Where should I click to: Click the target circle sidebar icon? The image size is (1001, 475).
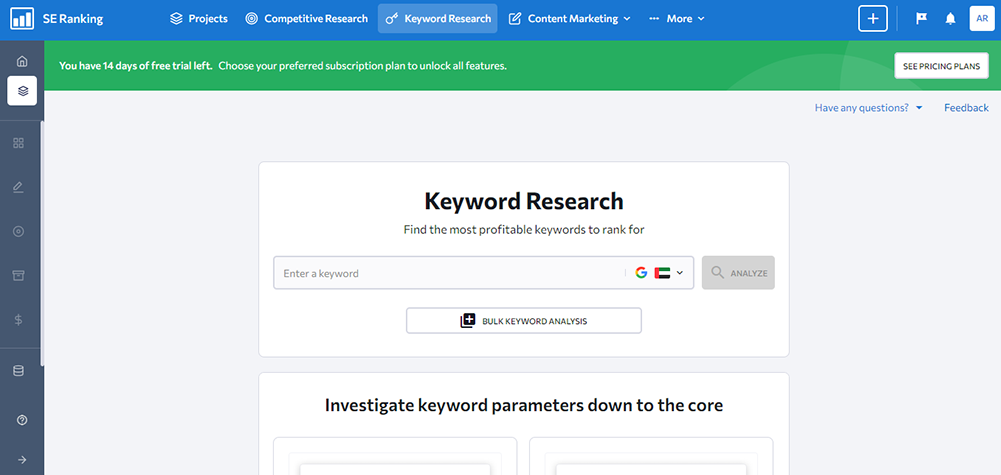point(19,231)
